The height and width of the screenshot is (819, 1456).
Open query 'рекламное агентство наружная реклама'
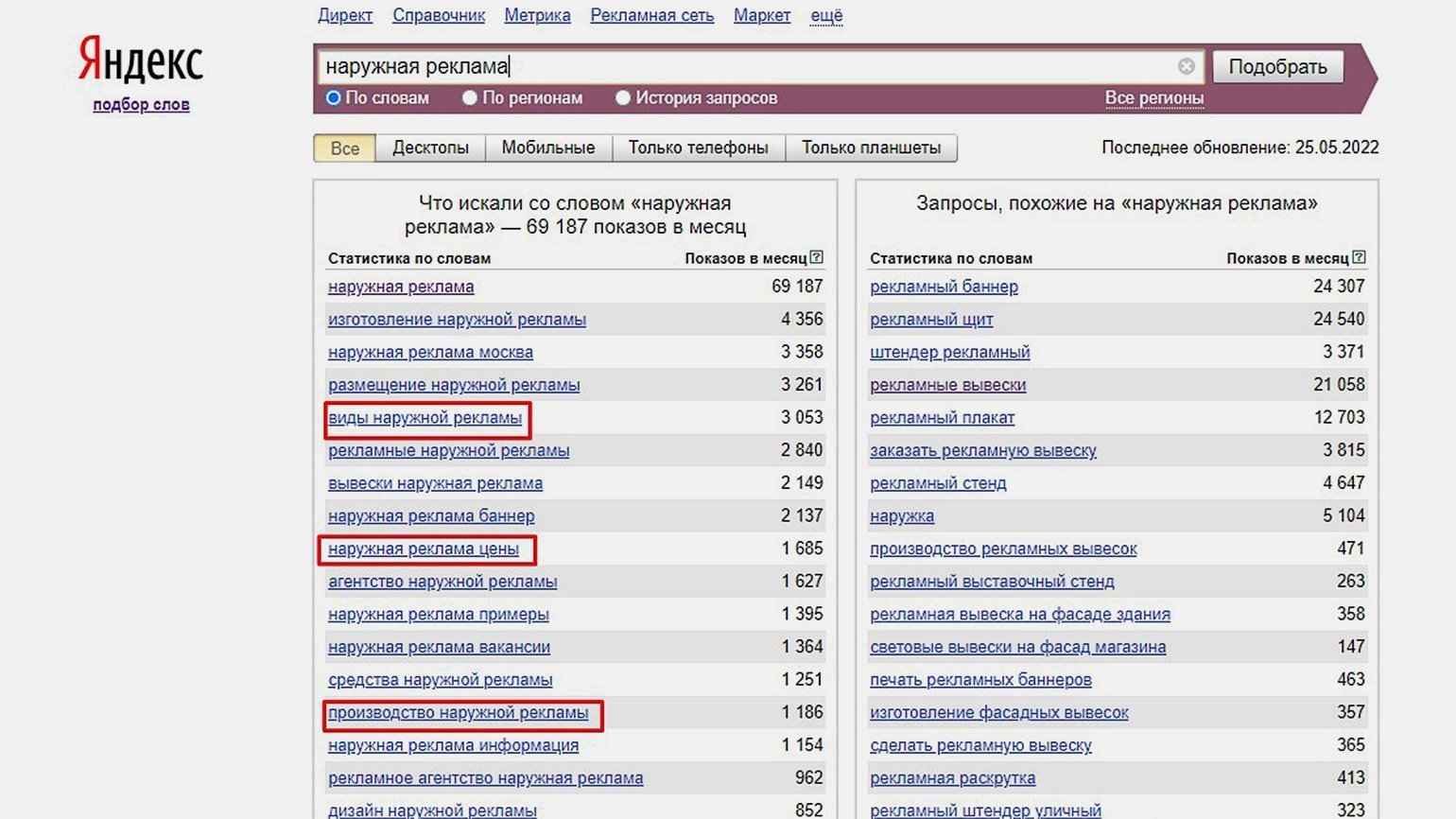[x=485, y=778]
